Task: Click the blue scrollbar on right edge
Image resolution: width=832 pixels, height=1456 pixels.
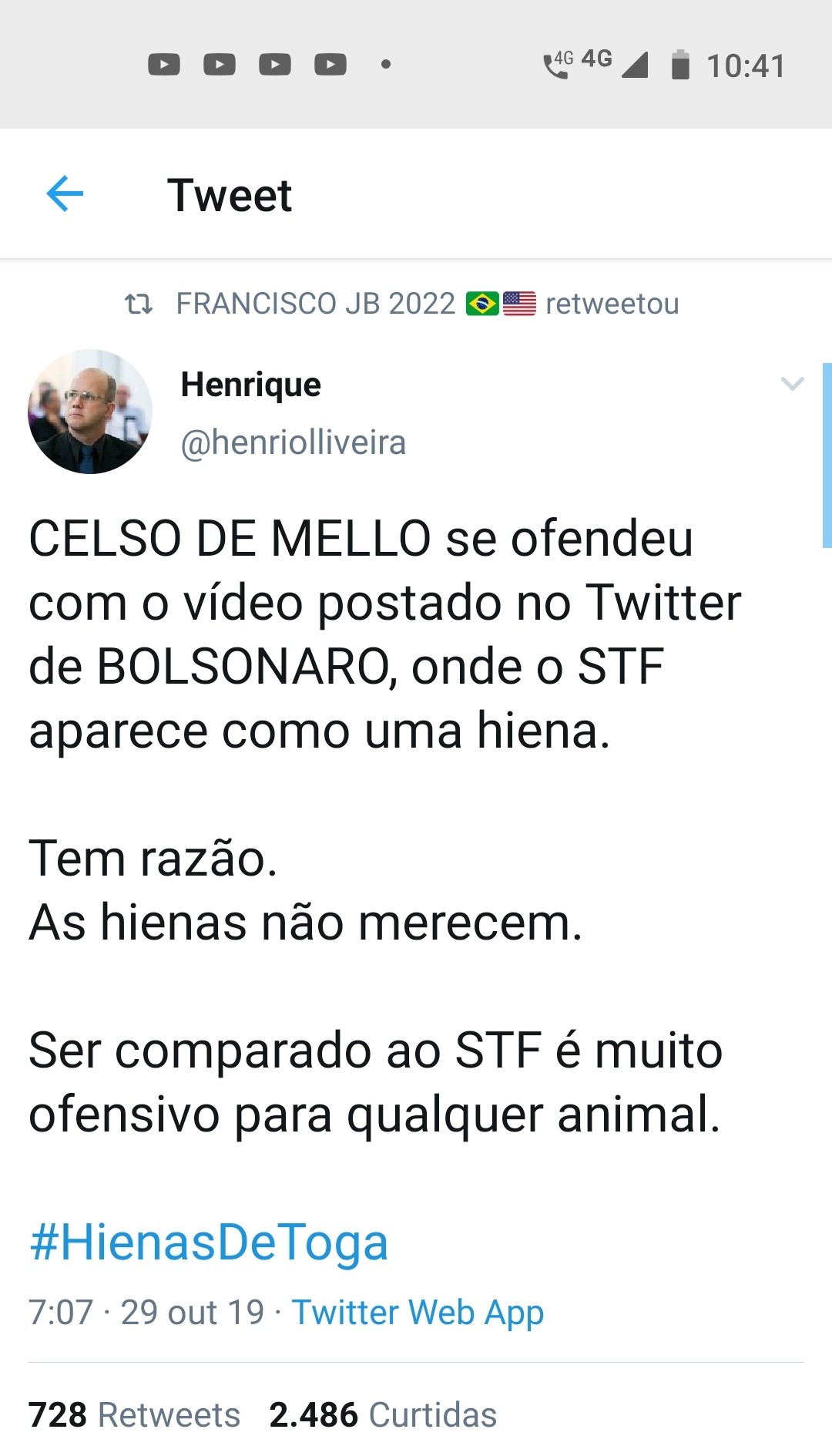Action: click(x=827, y=456)
